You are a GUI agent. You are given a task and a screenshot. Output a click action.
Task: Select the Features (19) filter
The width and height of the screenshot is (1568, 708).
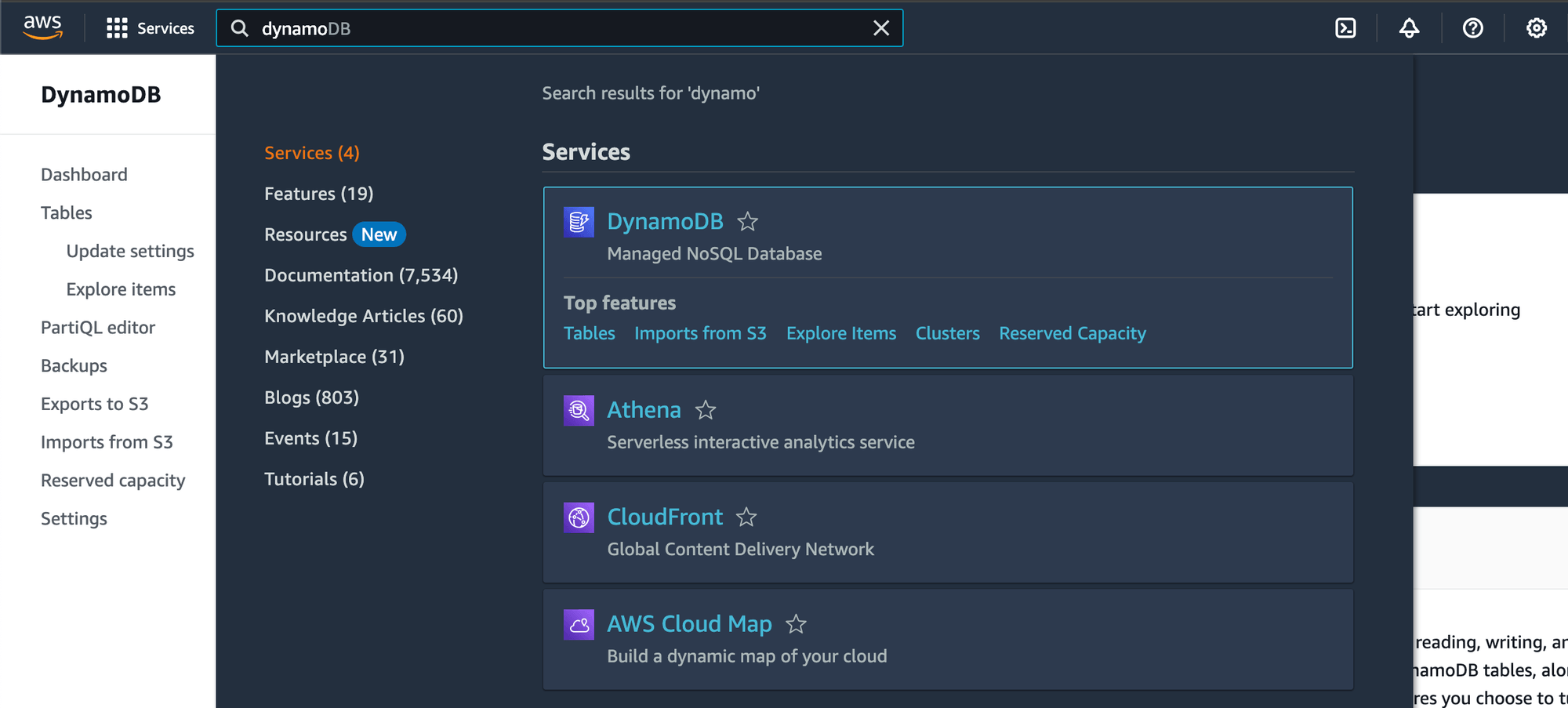[x=319, y=194]
